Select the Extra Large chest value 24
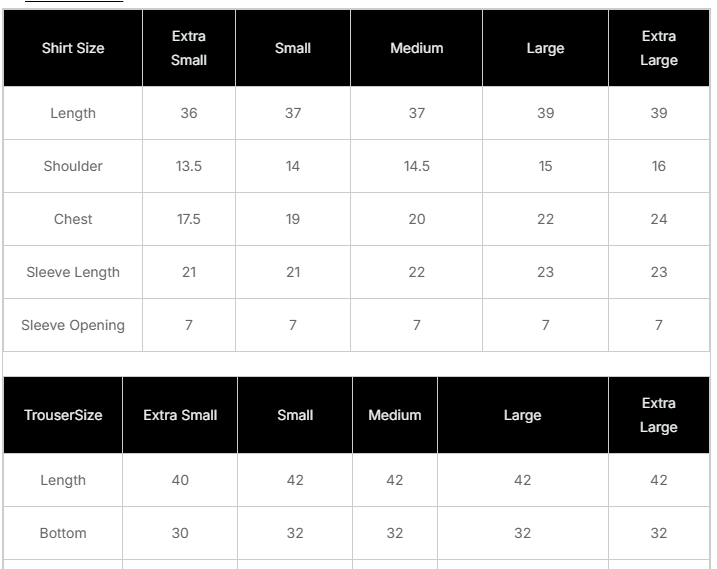The image size is (717, 569). 659,219
